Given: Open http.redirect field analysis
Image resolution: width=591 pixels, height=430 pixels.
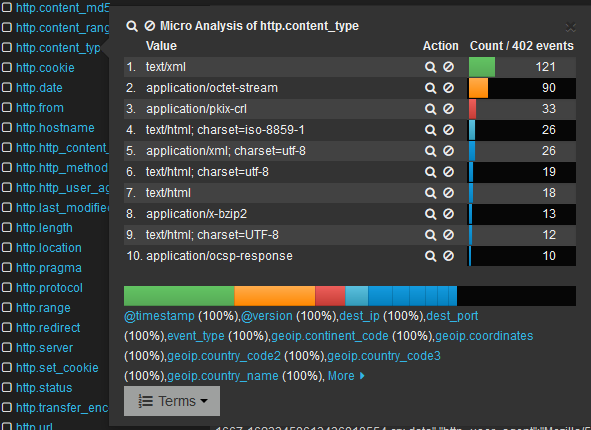Looking at the screenshot, I should 48,327.
